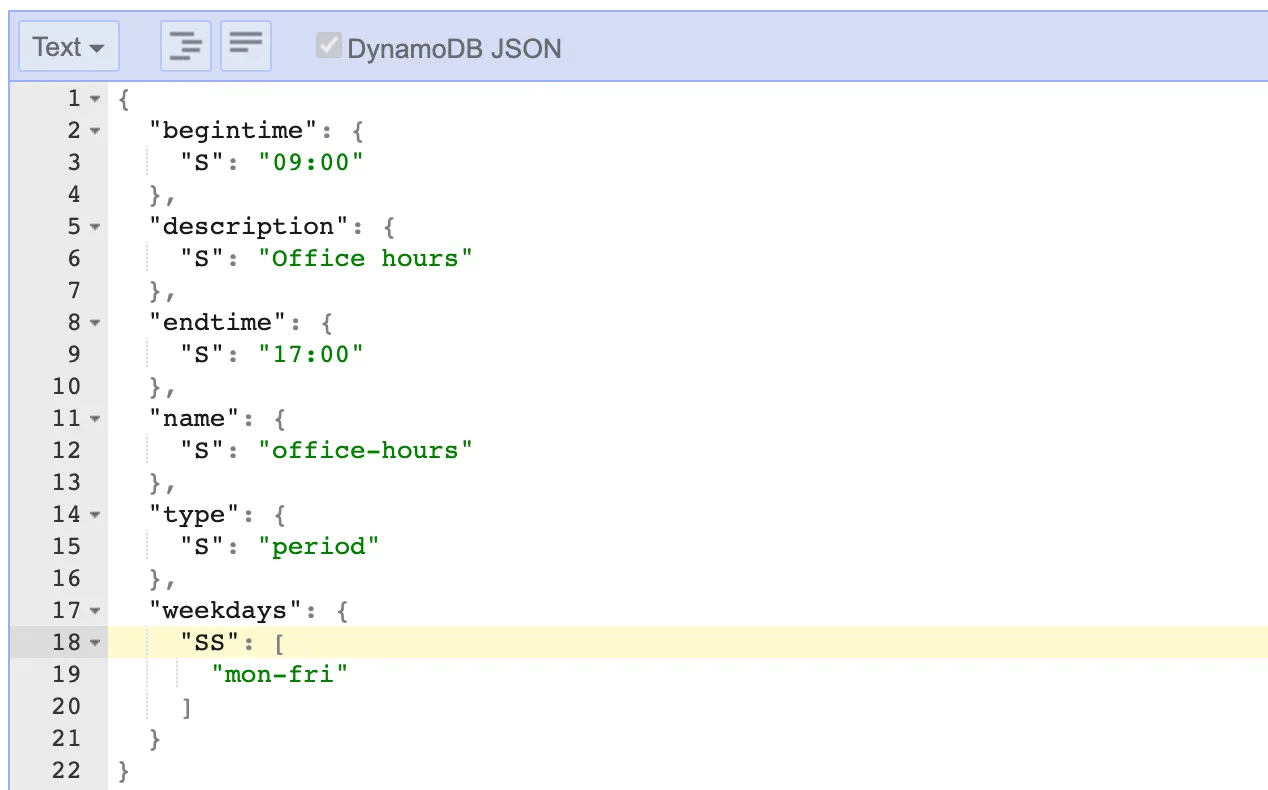The height and width of the screenshot is (790, 1268).
Task: Click the "Office hours" string value
Action: (x=365, y=258)
